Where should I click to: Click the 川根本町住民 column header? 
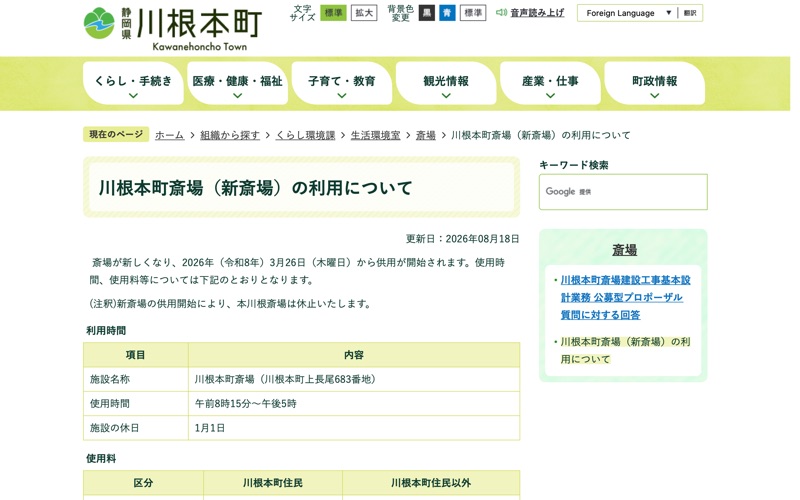pyautogui.click(x=273, y=483)
